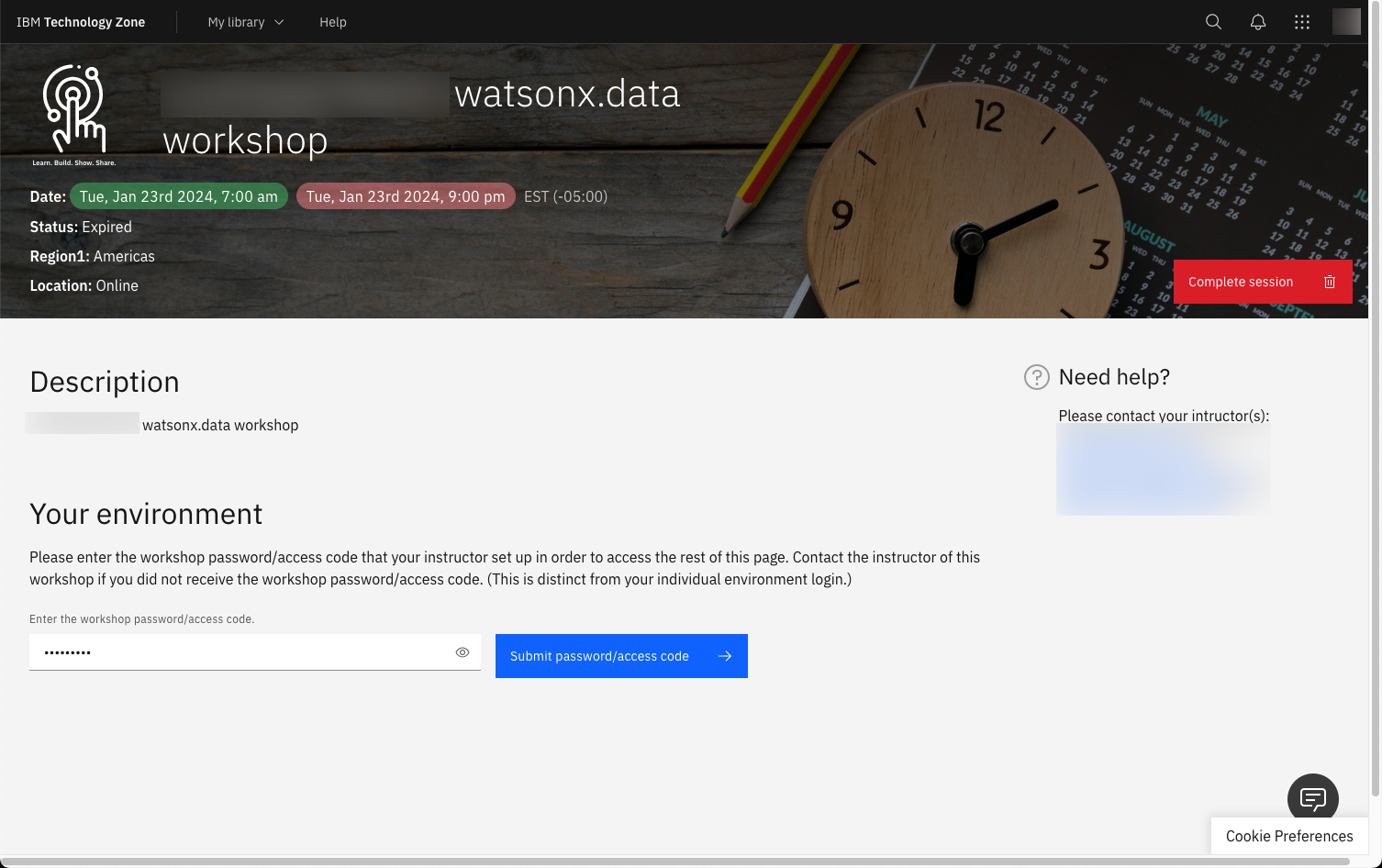Click the start date tag 7:00 am
The image size is (1382, 868).
click(x=179, y=196)
